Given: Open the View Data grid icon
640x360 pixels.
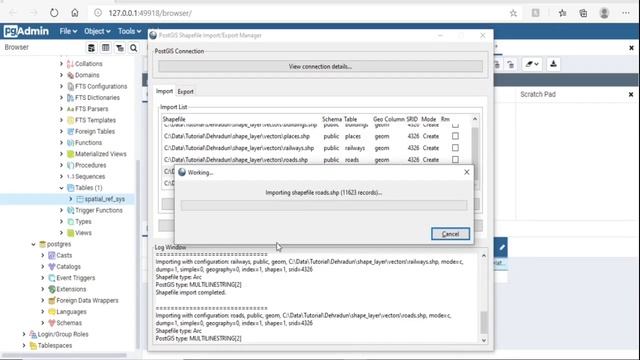Looking at the screenshot, I should [x=105, y=48].
